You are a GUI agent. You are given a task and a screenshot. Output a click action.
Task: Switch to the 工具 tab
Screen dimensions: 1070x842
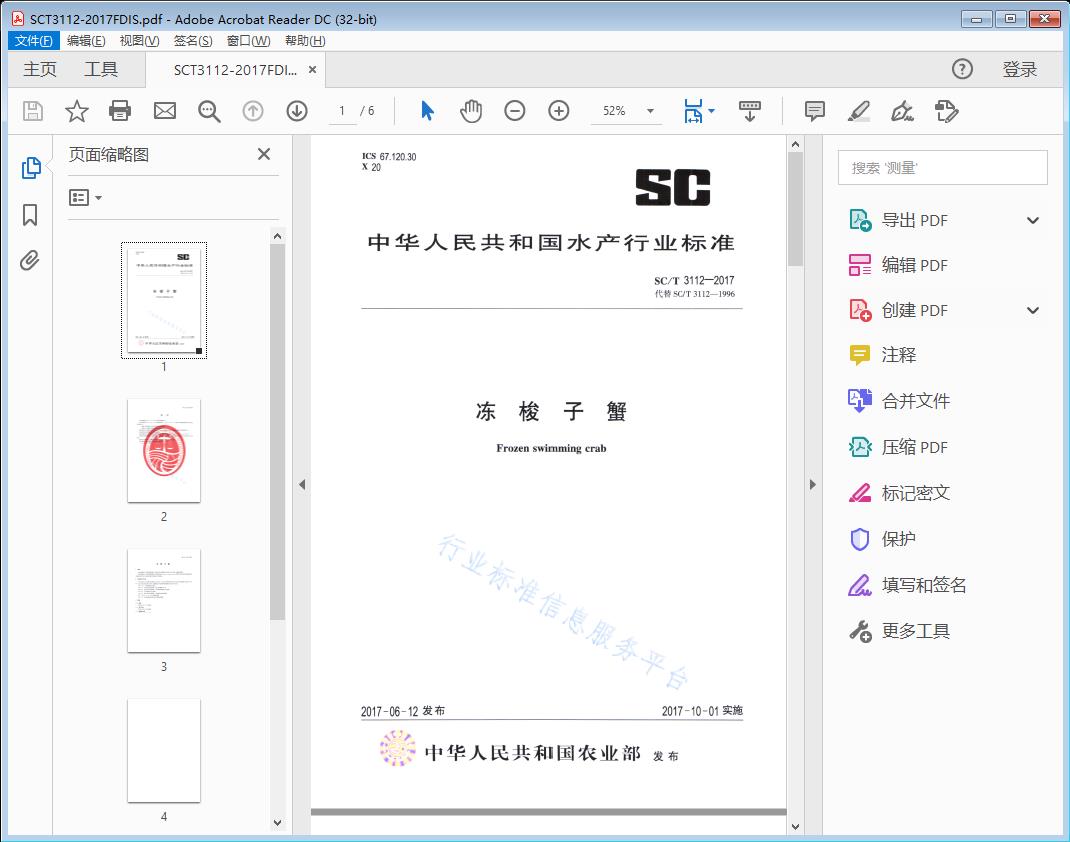(101, 69)
